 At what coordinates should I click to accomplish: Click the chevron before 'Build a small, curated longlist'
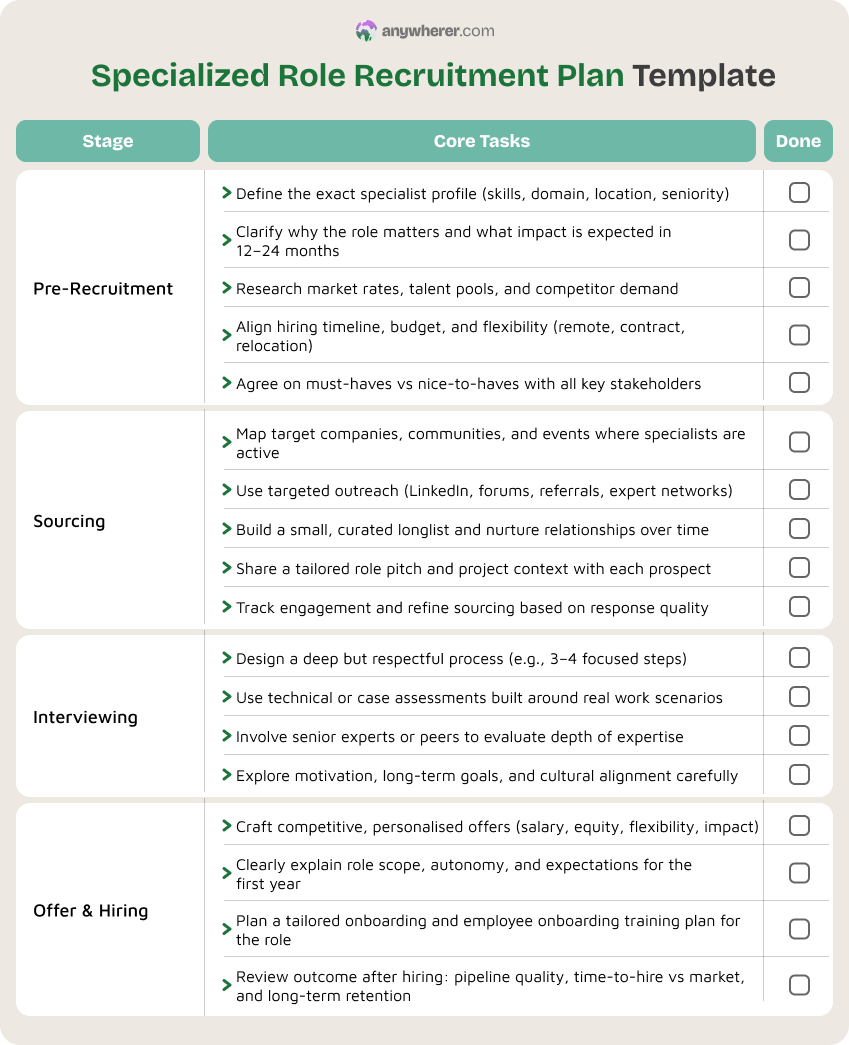coord(227,529)
